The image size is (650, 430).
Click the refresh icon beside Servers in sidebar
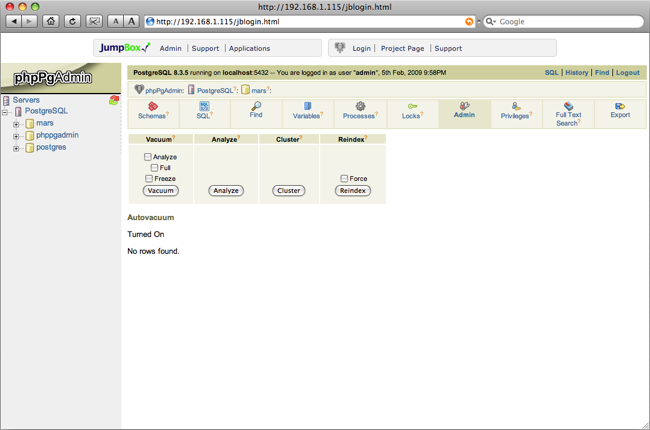[x=114, y=100]
